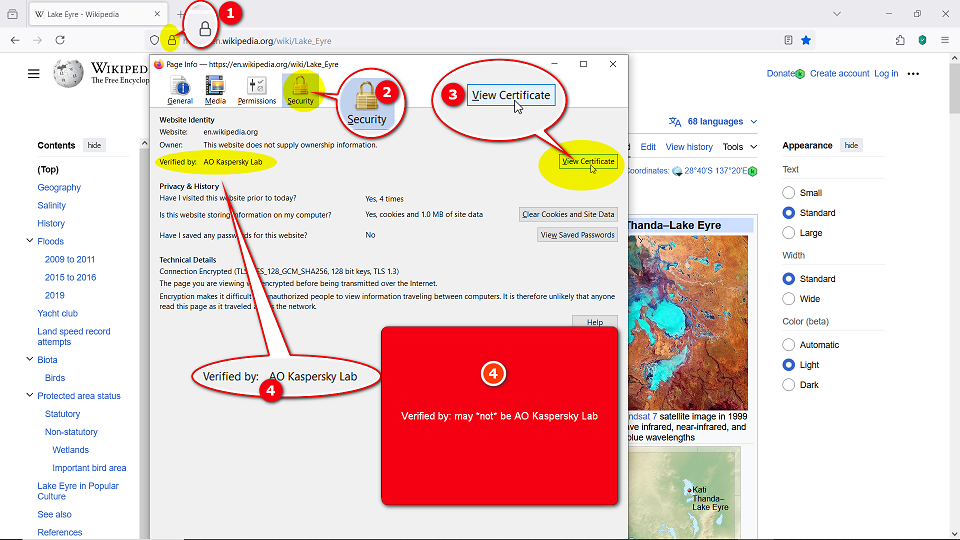960x540 pixels.
Task: Open the extensions puzzle icon
Action: 900,40
